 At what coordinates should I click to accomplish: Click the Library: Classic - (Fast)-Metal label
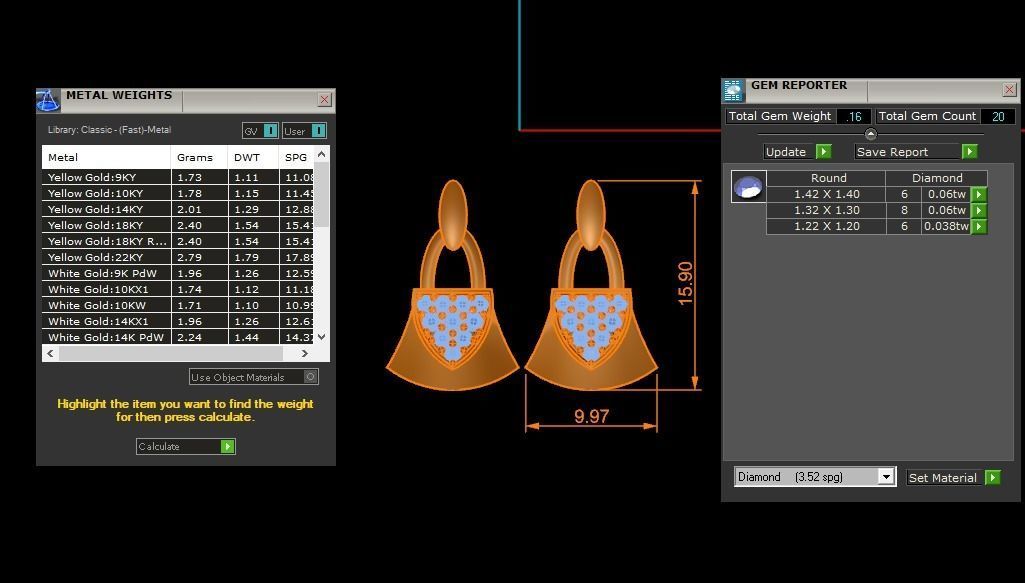[x=109, y=130]
